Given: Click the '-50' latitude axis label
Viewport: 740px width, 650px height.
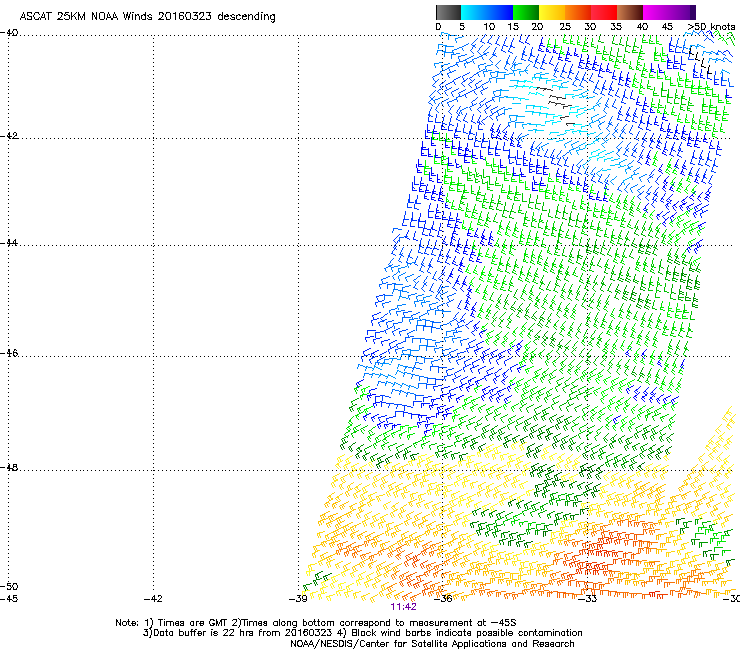Looking at the screenshot, I should 9,586.
